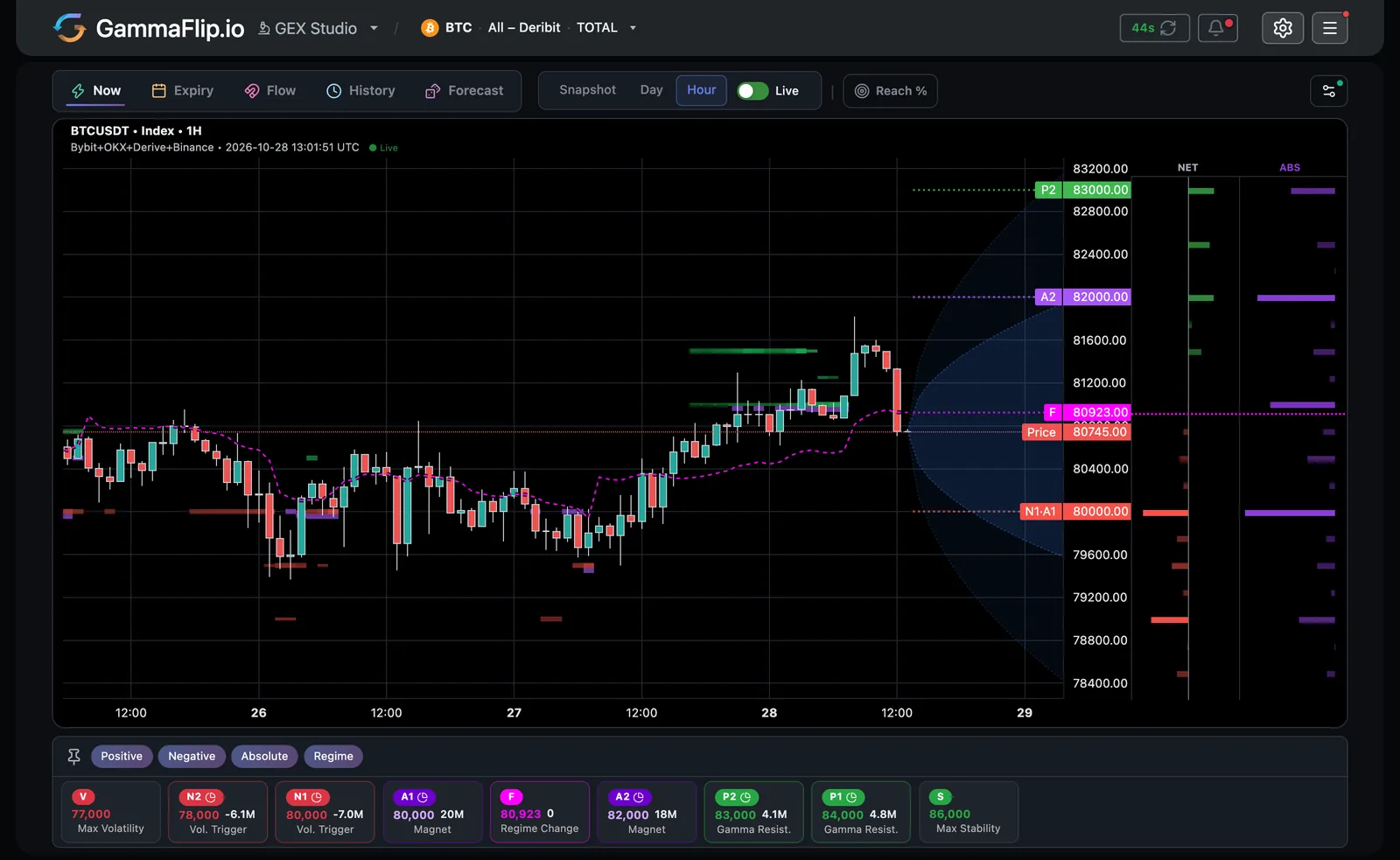Expand the GEX Studio dropdown arrow

click(x=374, y=28)
